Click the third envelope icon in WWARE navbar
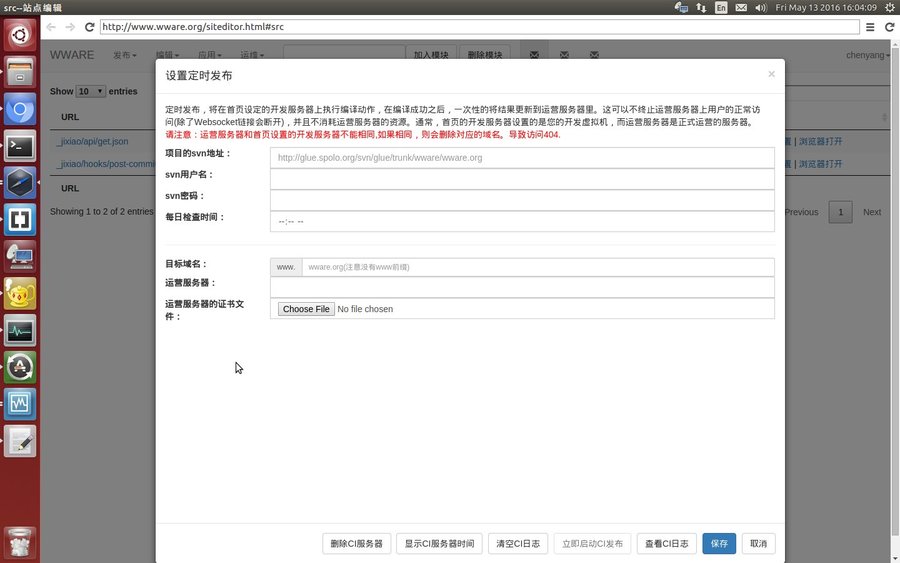Image resolution: width=900 pixels, height=563 pixels. [x=594, y=55]
